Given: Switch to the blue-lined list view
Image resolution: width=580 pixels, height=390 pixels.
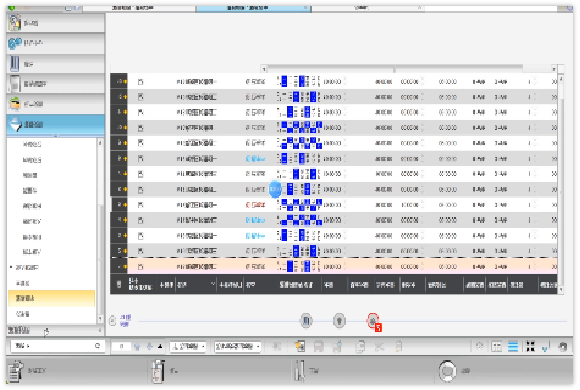Looking at the screenshot, I should 513,346.
